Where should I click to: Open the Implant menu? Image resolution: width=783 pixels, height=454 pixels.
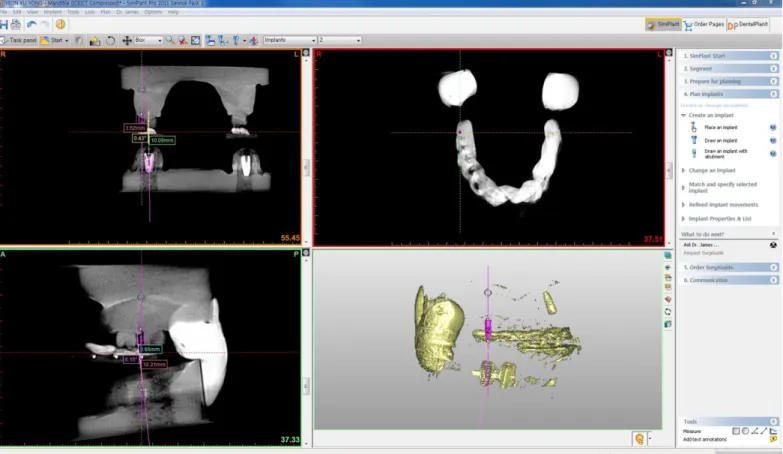pyautogui.click(x=52, y=12)
